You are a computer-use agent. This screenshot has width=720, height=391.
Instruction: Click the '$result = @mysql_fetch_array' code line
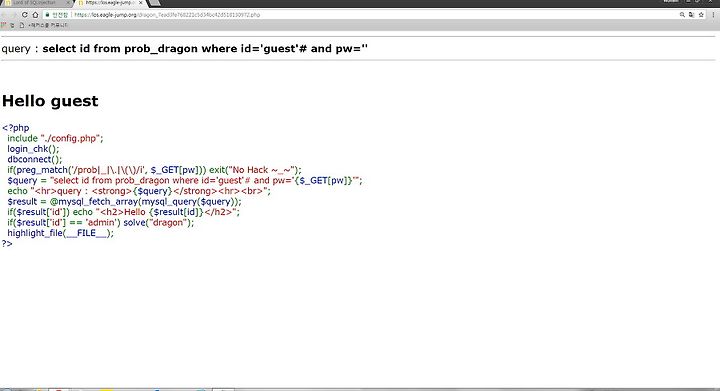pyautogui.click(x=124, y=201)
